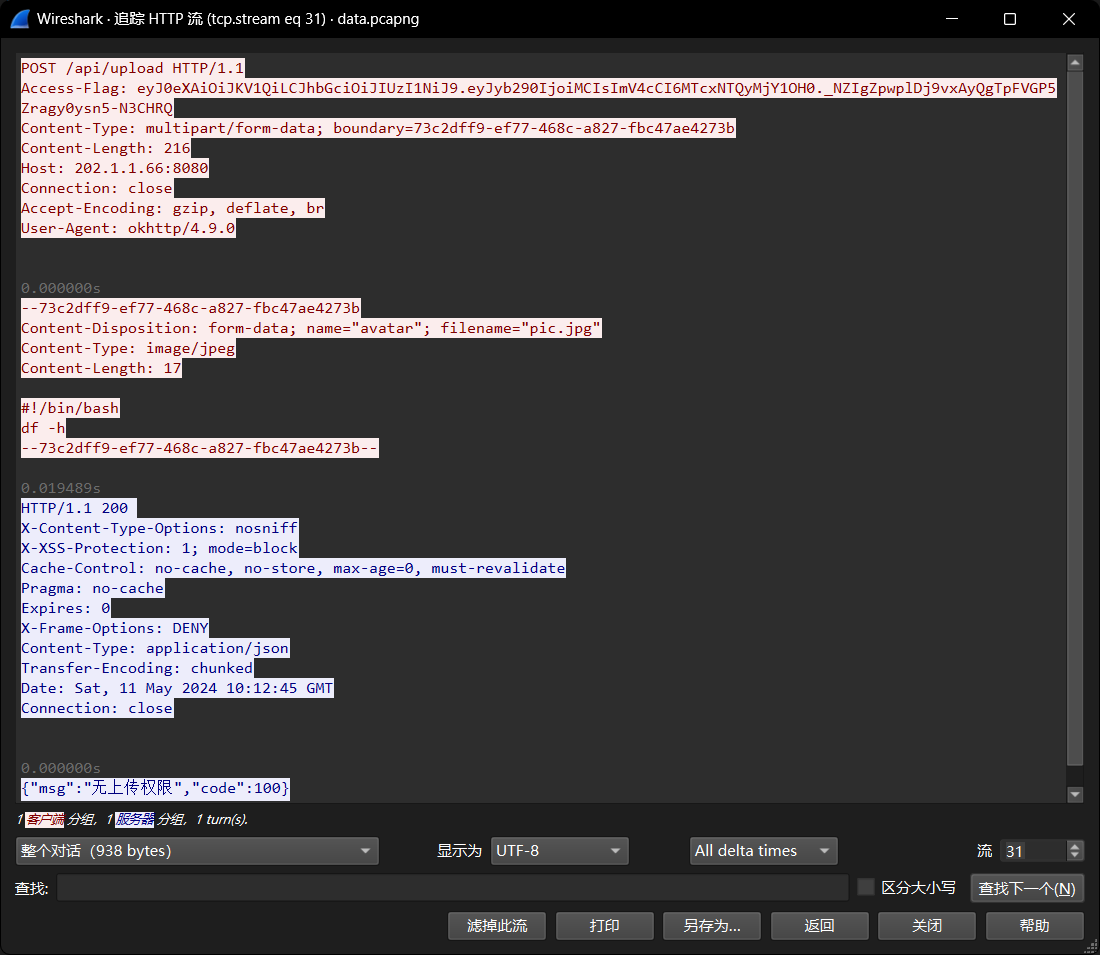
Task: Click the 另存为... save as button
Action: [711, 926]
